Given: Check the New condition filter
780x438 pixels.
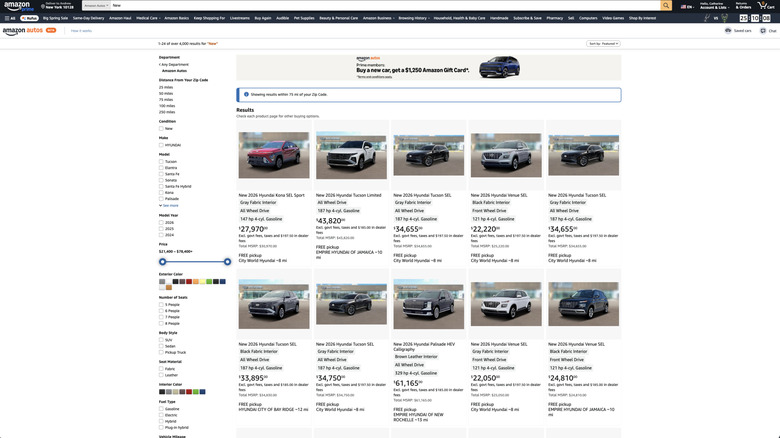Looking at the screenshot, I should tap(161, 128).
